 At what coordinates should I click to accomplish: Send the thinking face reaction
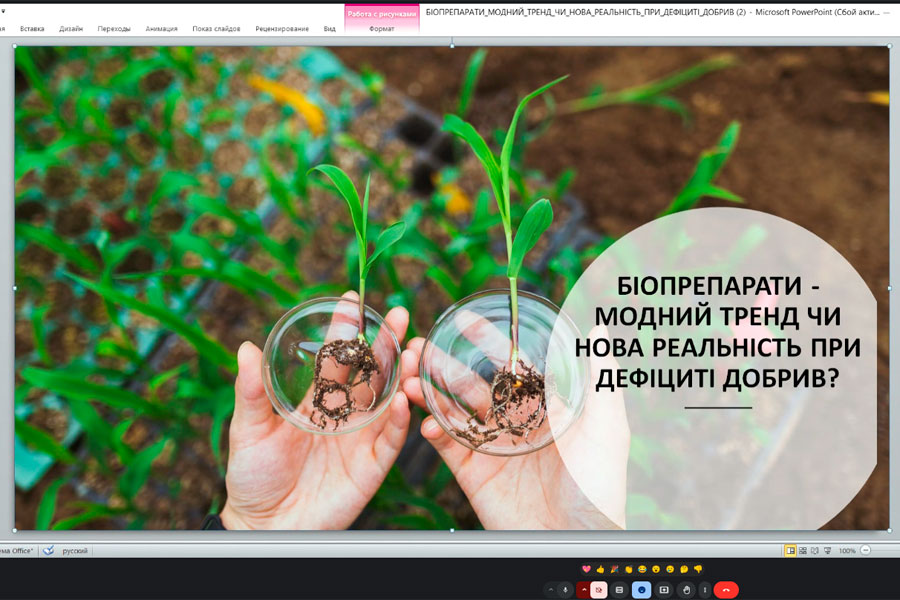point(684,569)
